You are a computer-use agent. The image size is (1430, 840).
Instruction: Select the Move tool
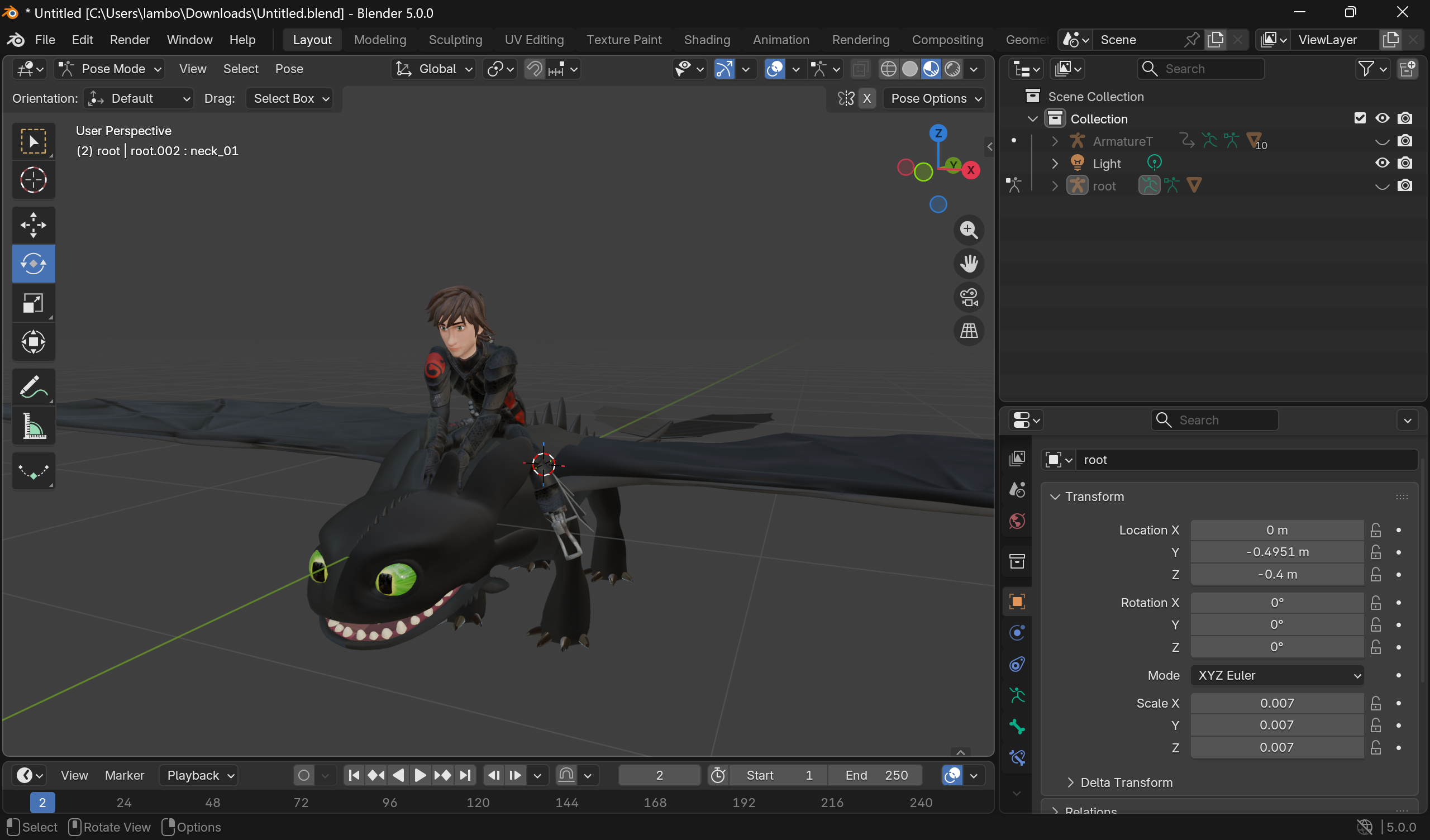(x=32, y=225)
